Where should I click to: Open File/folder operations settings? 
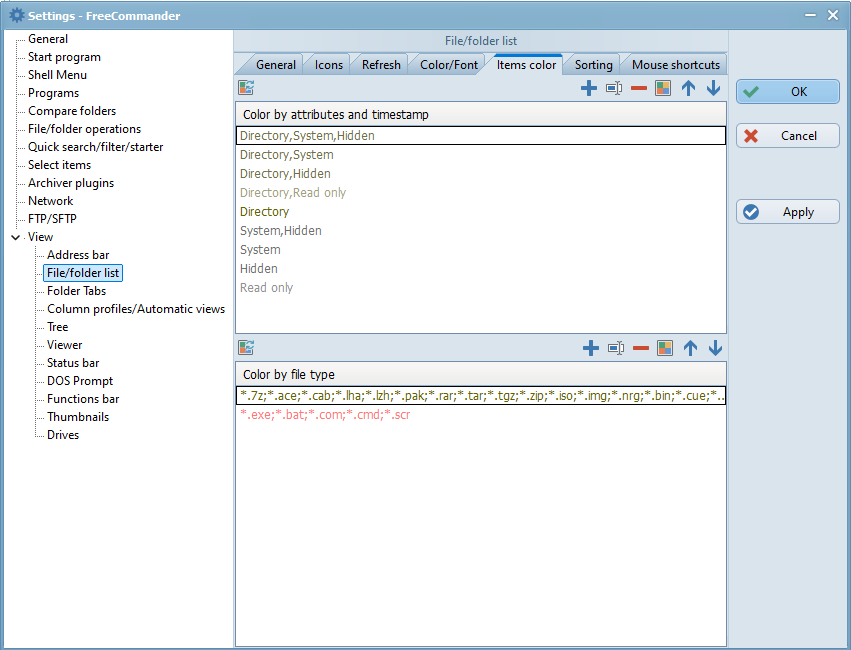[x=84, y=129]
